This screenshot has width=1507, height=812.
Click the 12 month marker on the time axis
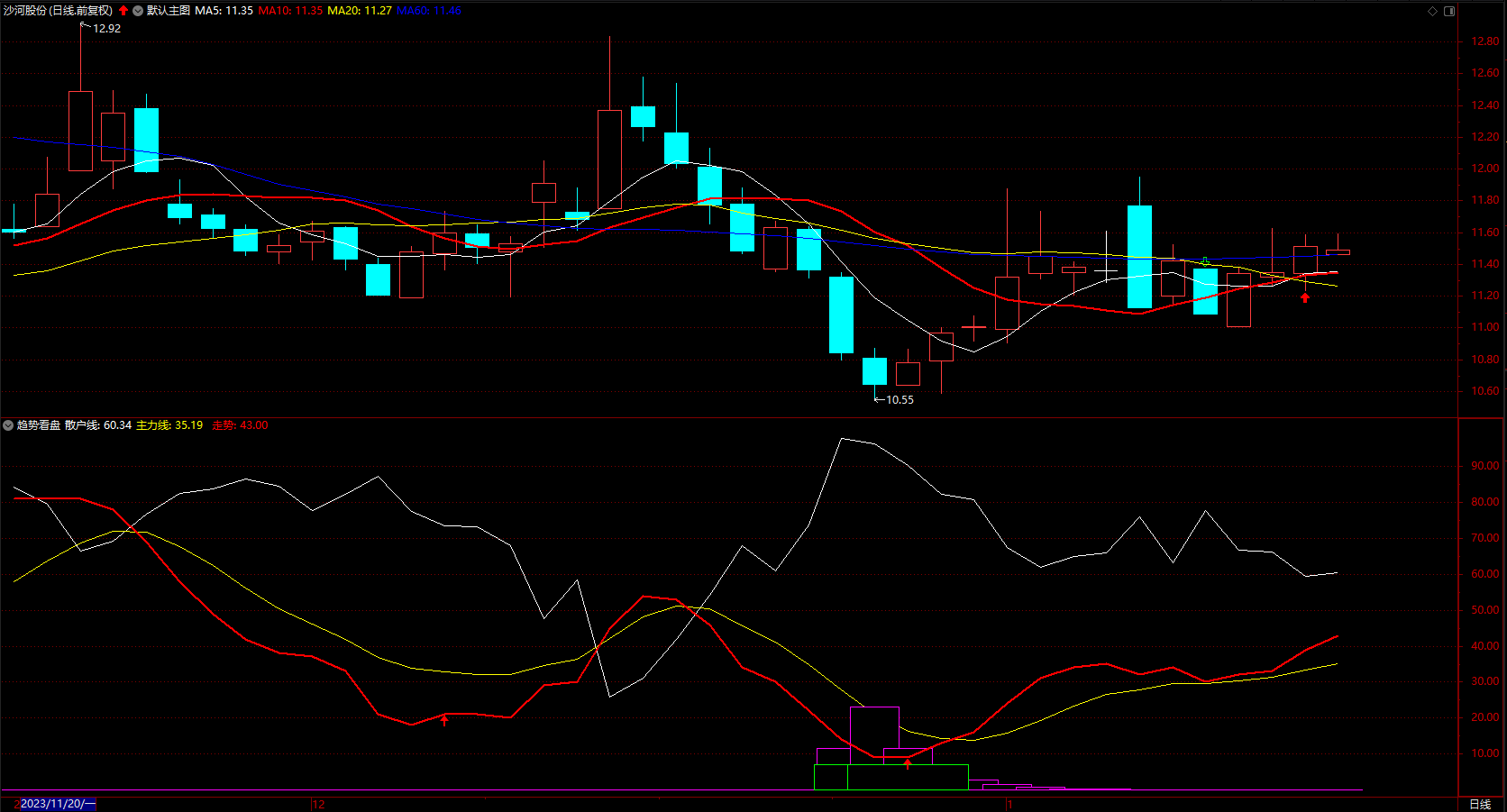[x=318, y=805]
